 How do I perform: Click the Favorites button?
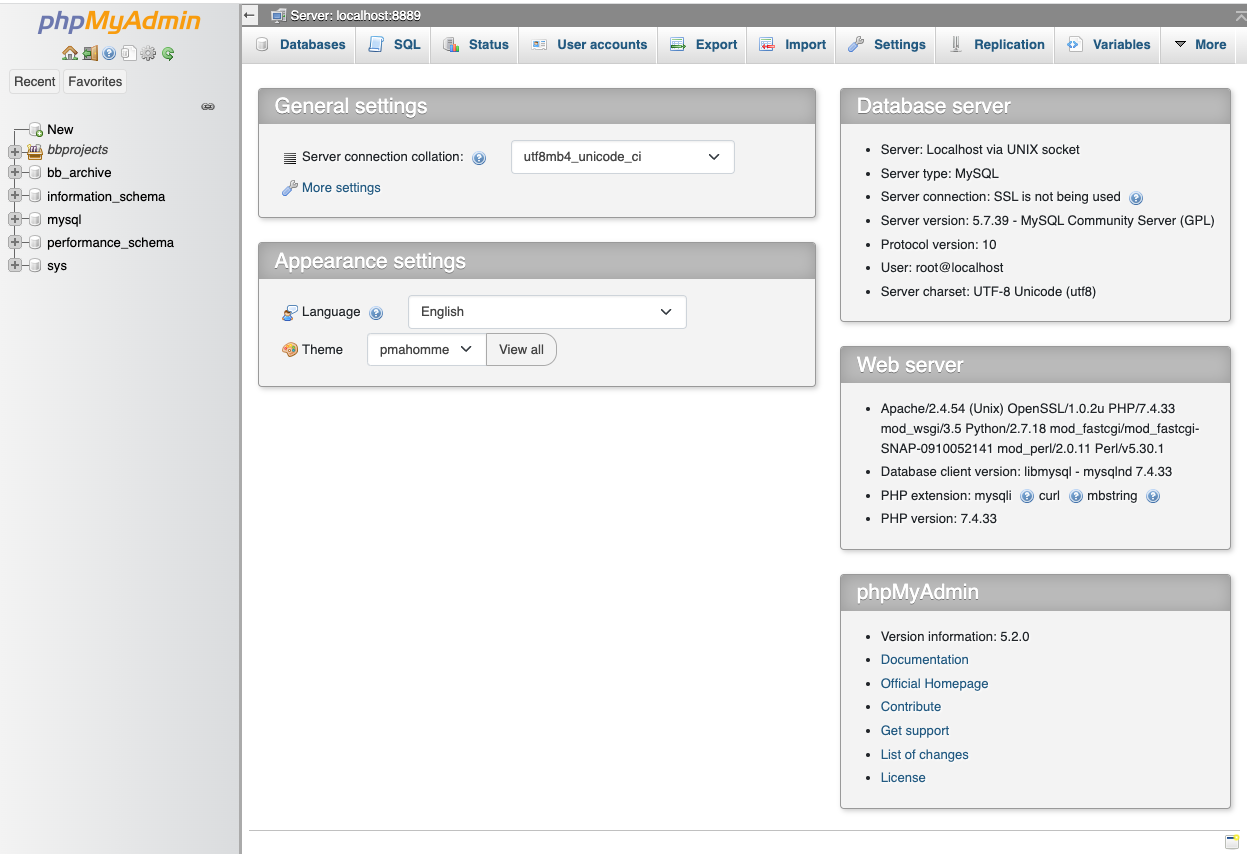pyautogui.click(x=95, y=82)
